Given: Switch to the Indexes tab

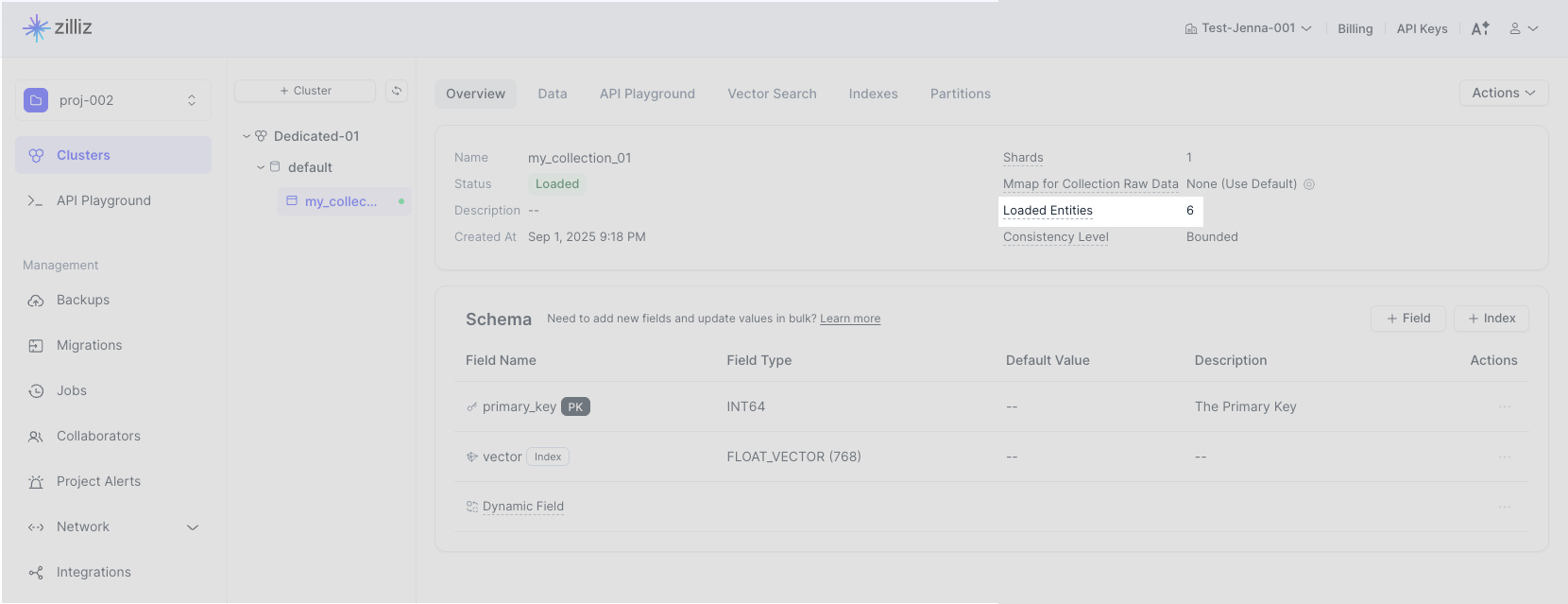Looking at the screenshot, I should click(873, 94).
